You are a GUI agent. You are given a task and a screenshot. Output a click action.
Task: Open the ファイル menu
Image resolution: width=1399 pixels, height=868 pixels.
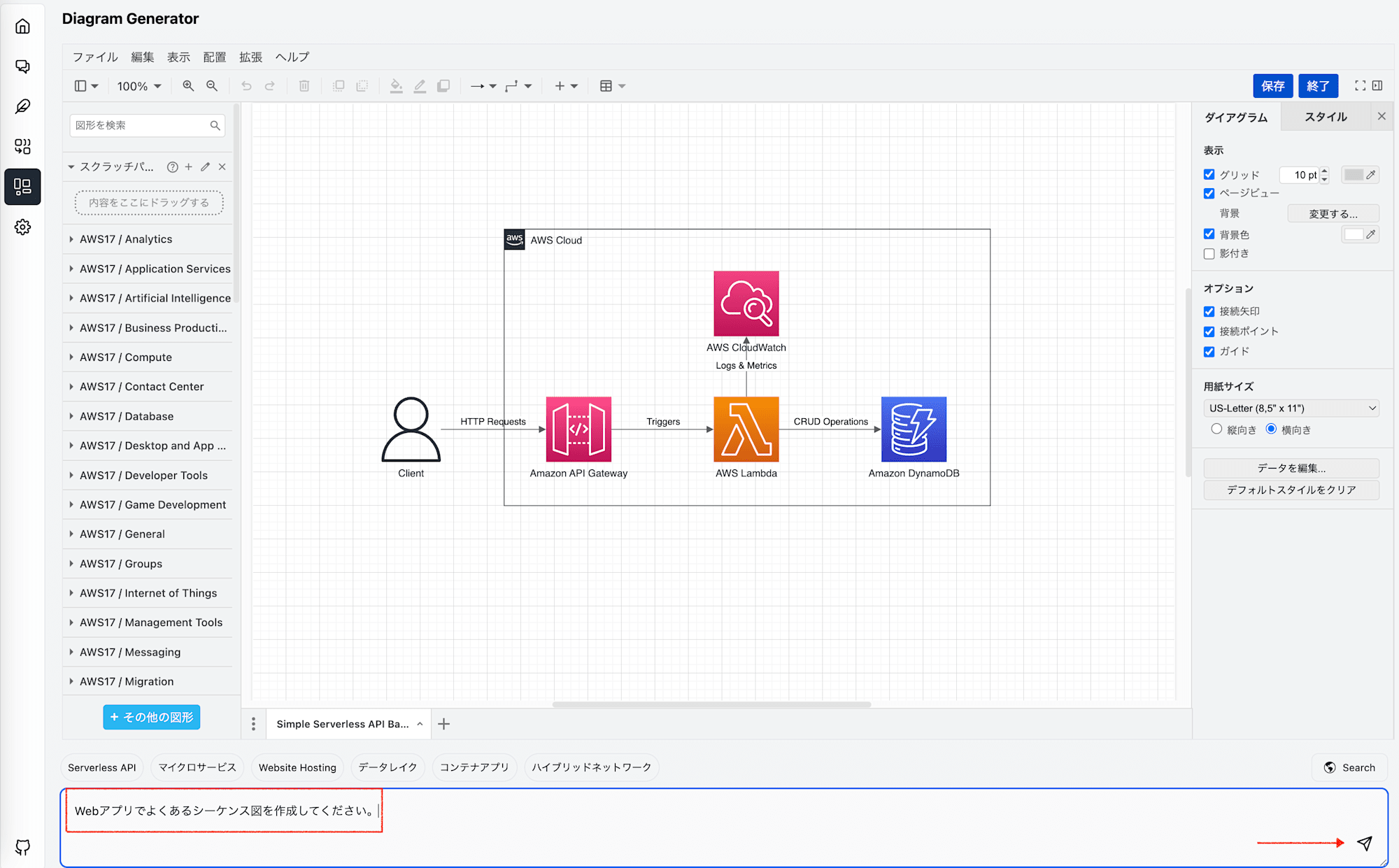(97, 56)
